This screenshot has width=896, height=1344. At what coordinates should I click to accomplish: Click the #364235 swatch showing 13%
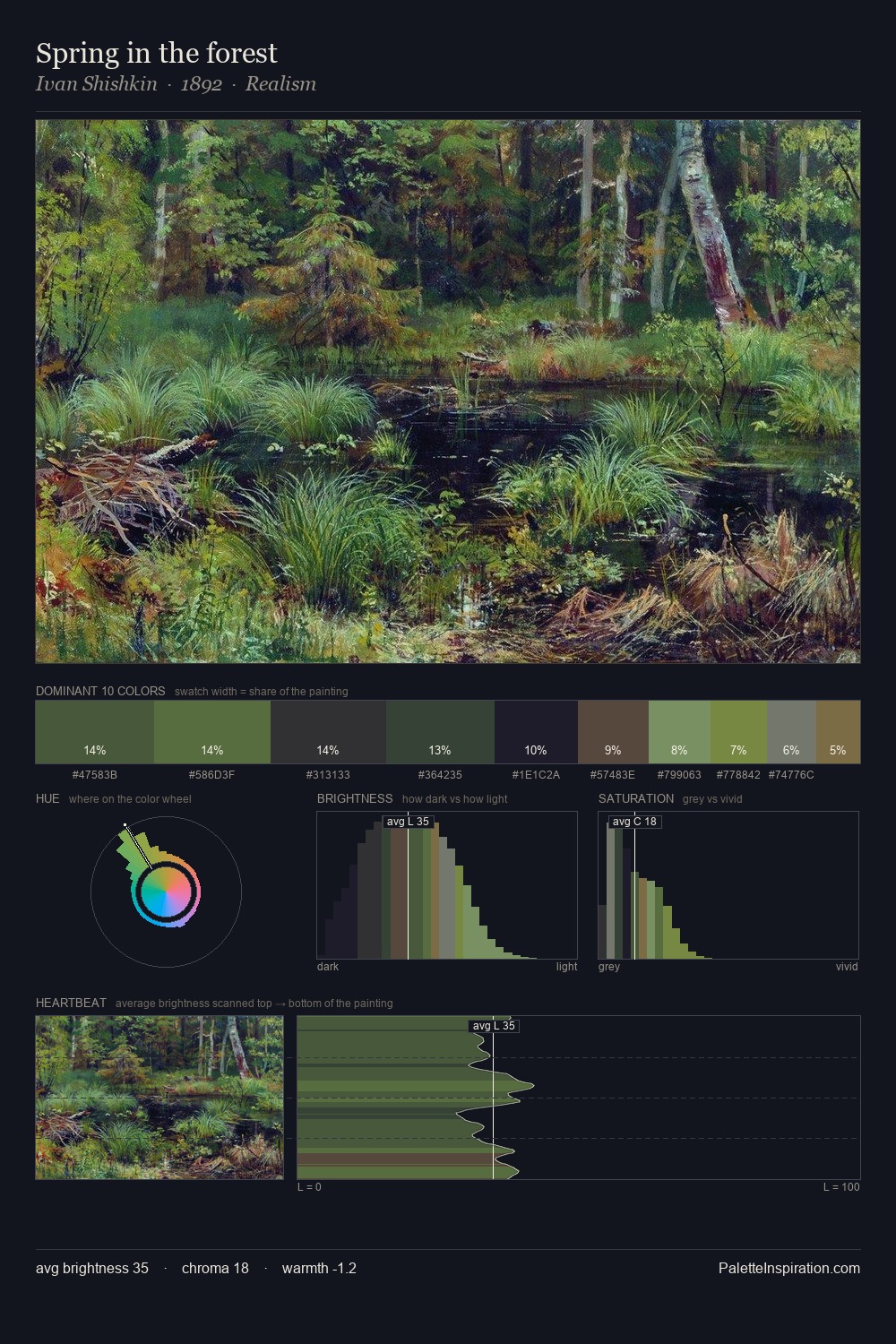click(x=440, y=732)
